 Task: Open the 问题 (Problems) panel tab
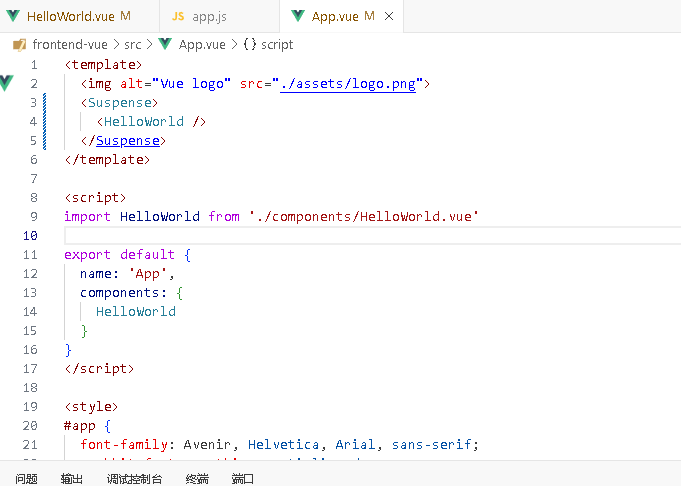(x=26, y=479)
